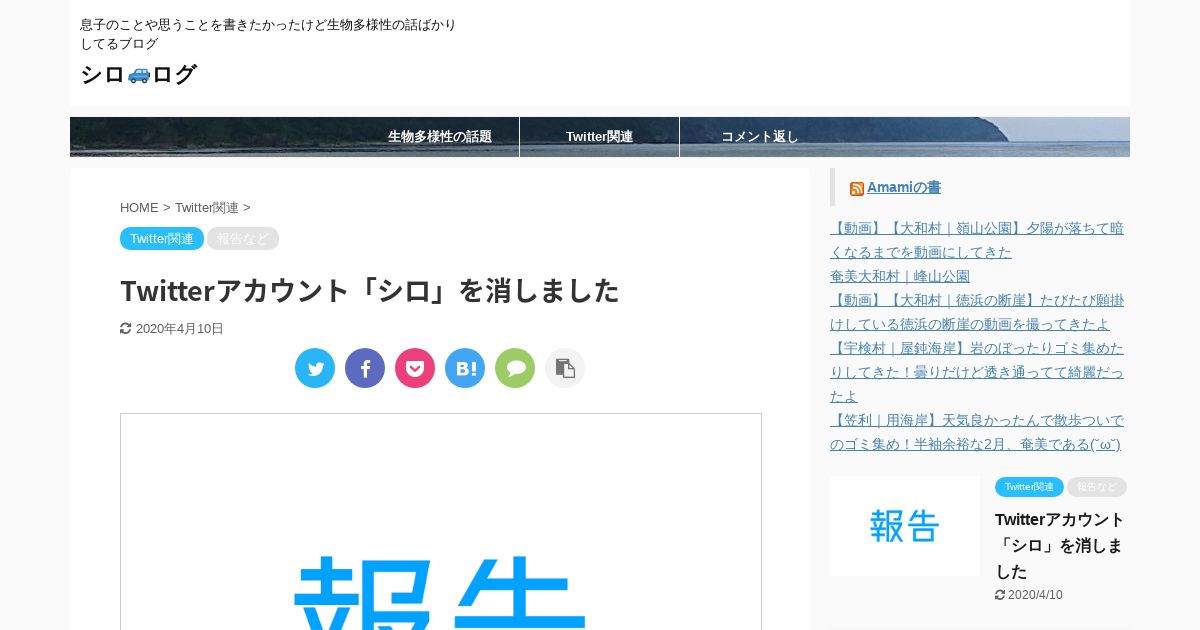Click the main article 報告 featured image
Viewport: 1200px width, 630px height.
click(x=441, y=522)
